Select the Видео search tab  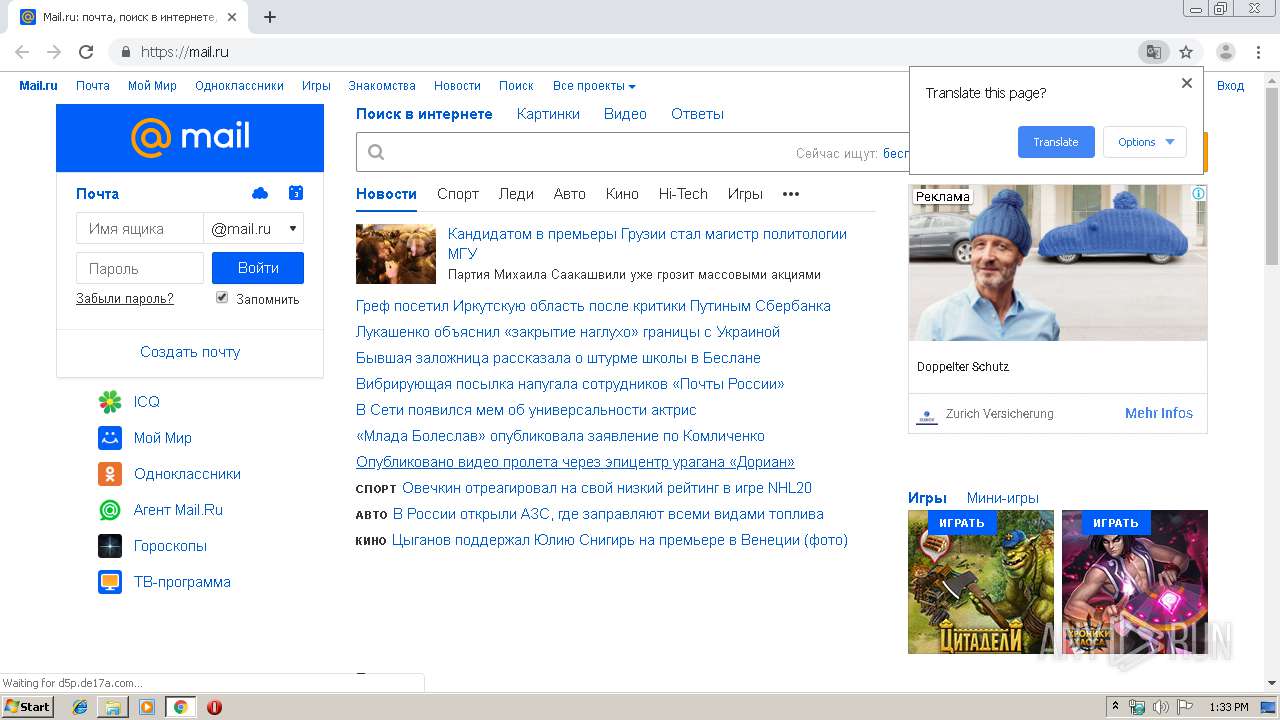click(625, 114)
